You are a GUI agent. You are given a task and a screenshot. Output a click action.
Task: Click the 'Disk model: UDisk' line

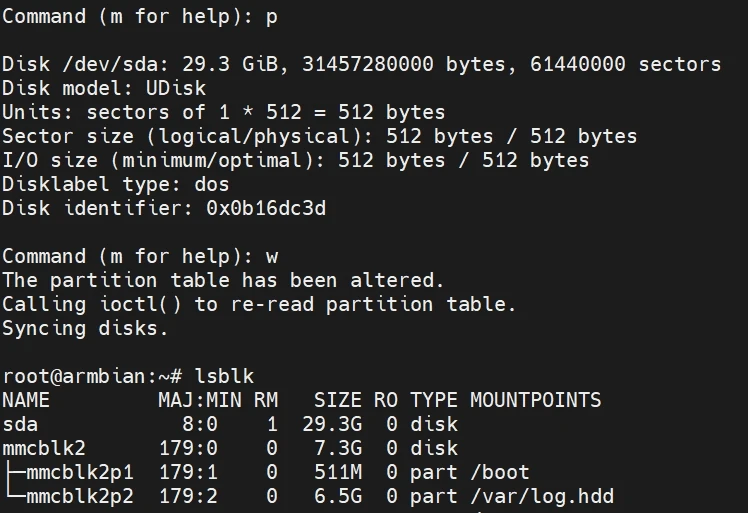102,88
